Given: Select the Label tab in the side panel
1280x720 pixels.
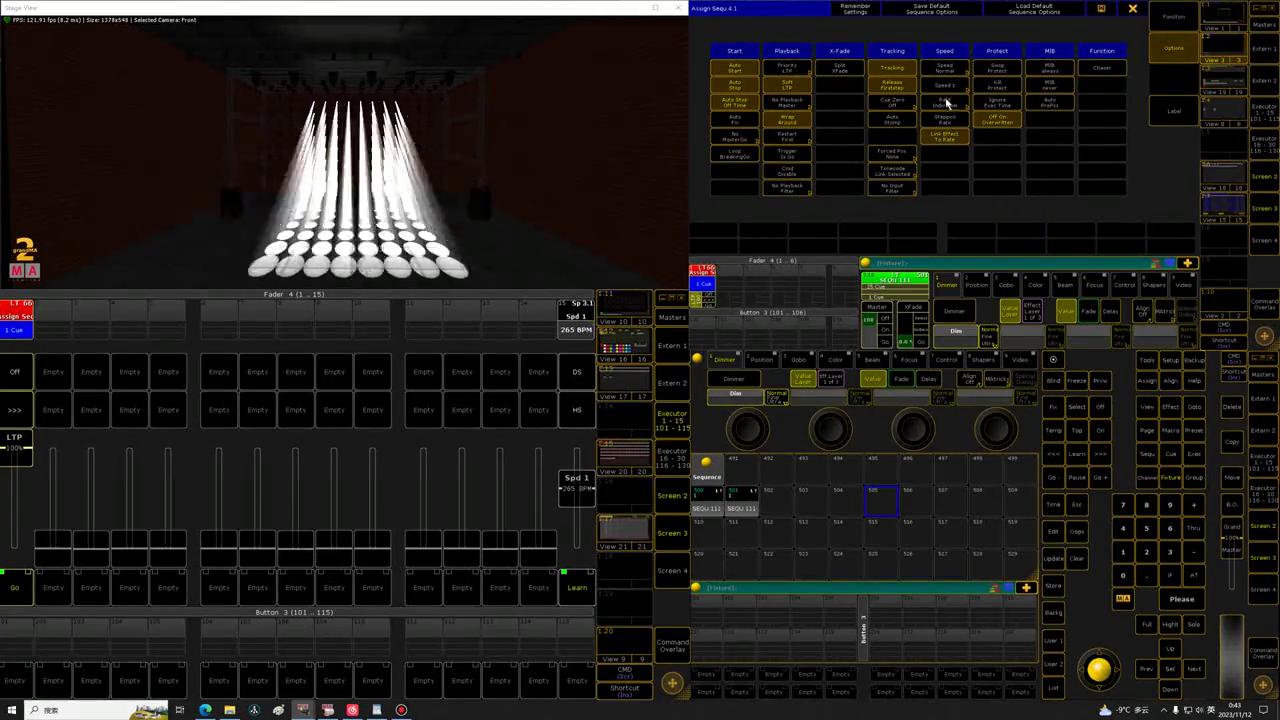Looking at the screenshot, I should 1174,111.
